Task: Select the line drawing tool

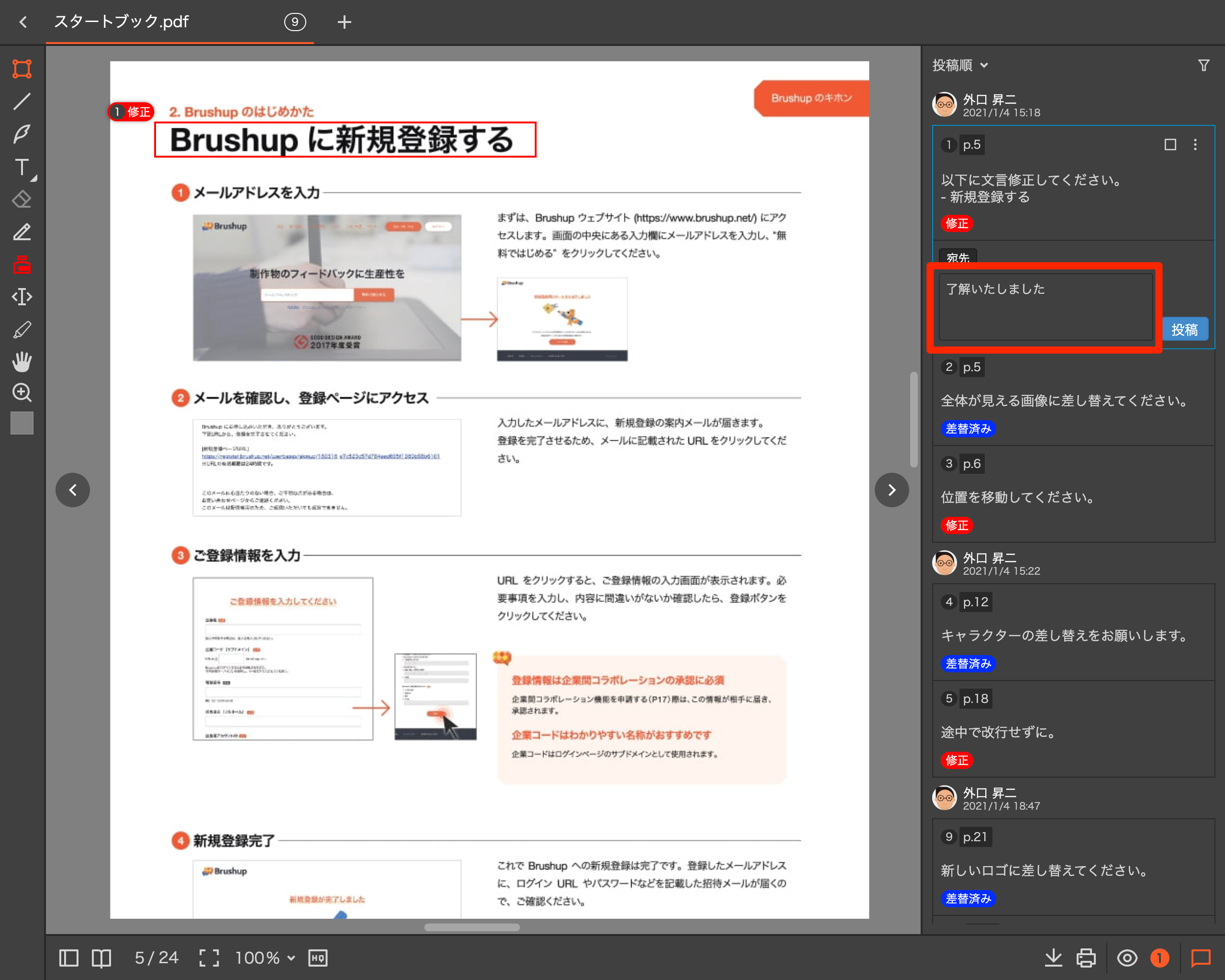Action: [x=22, y=102]
